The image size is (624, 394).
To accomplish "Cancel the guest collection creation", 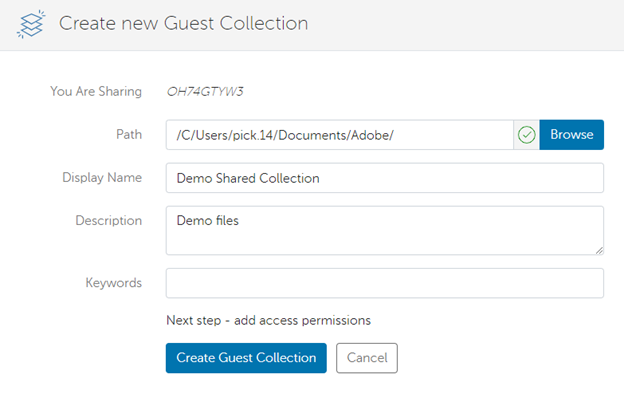I will [367, 358].
